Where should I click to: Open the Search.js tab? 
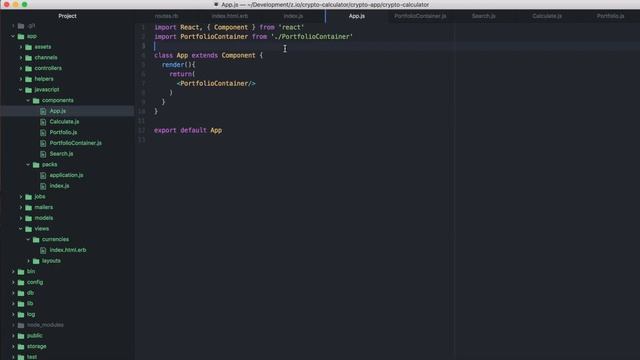(484, 16)
